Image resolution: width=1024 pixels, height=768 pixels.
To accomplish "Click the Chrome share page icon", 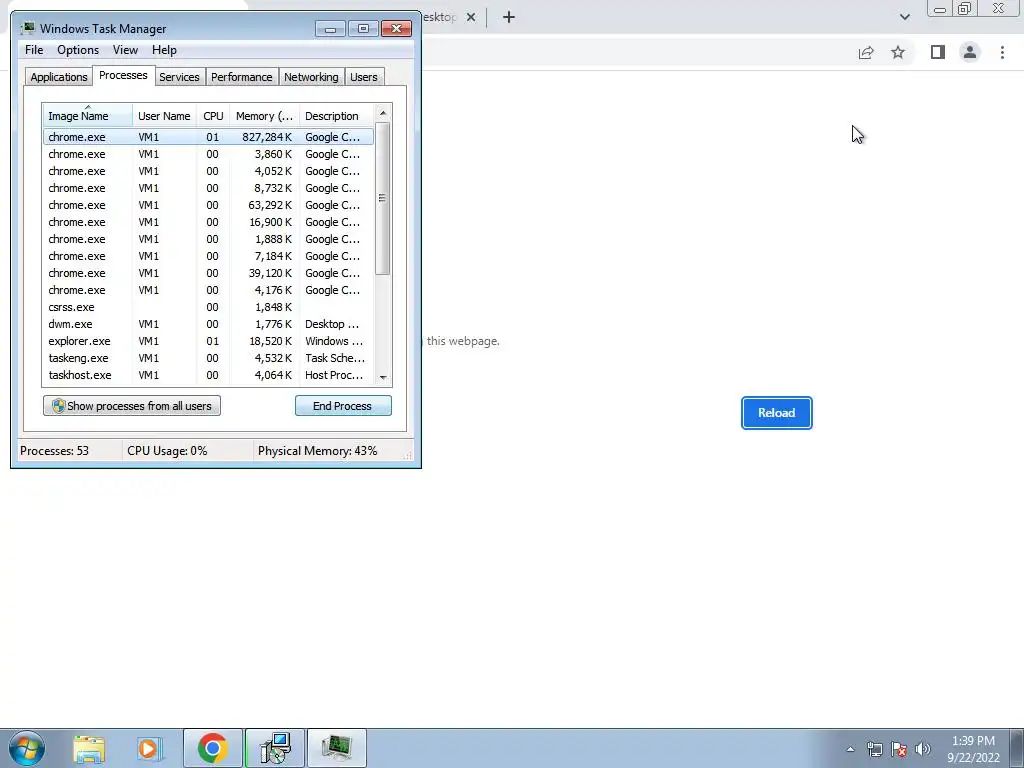I will [866, 52].
